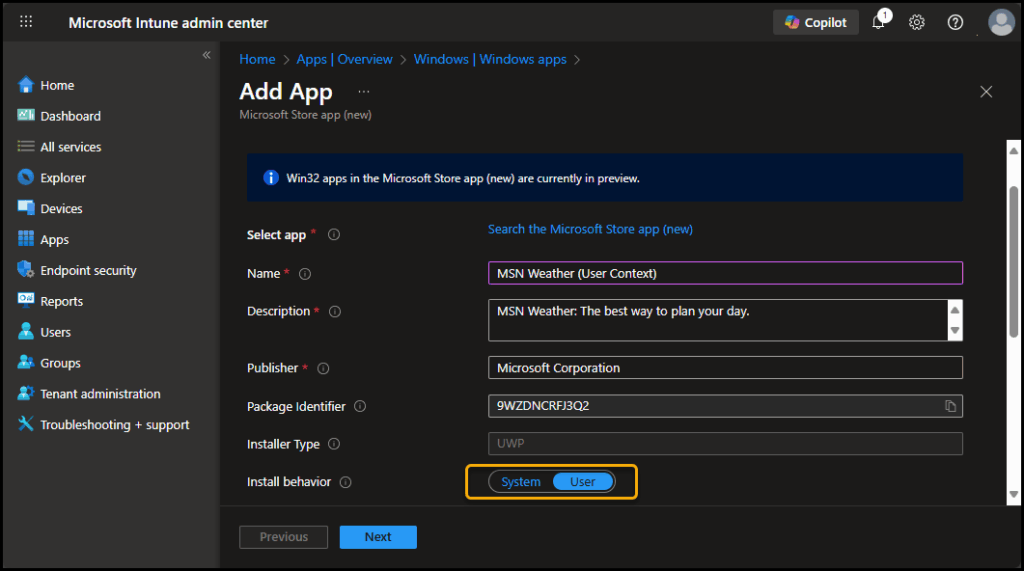This screenshot has width=1024, height=571.
Task: Set install behavior to System
Action: pos(521,482)
